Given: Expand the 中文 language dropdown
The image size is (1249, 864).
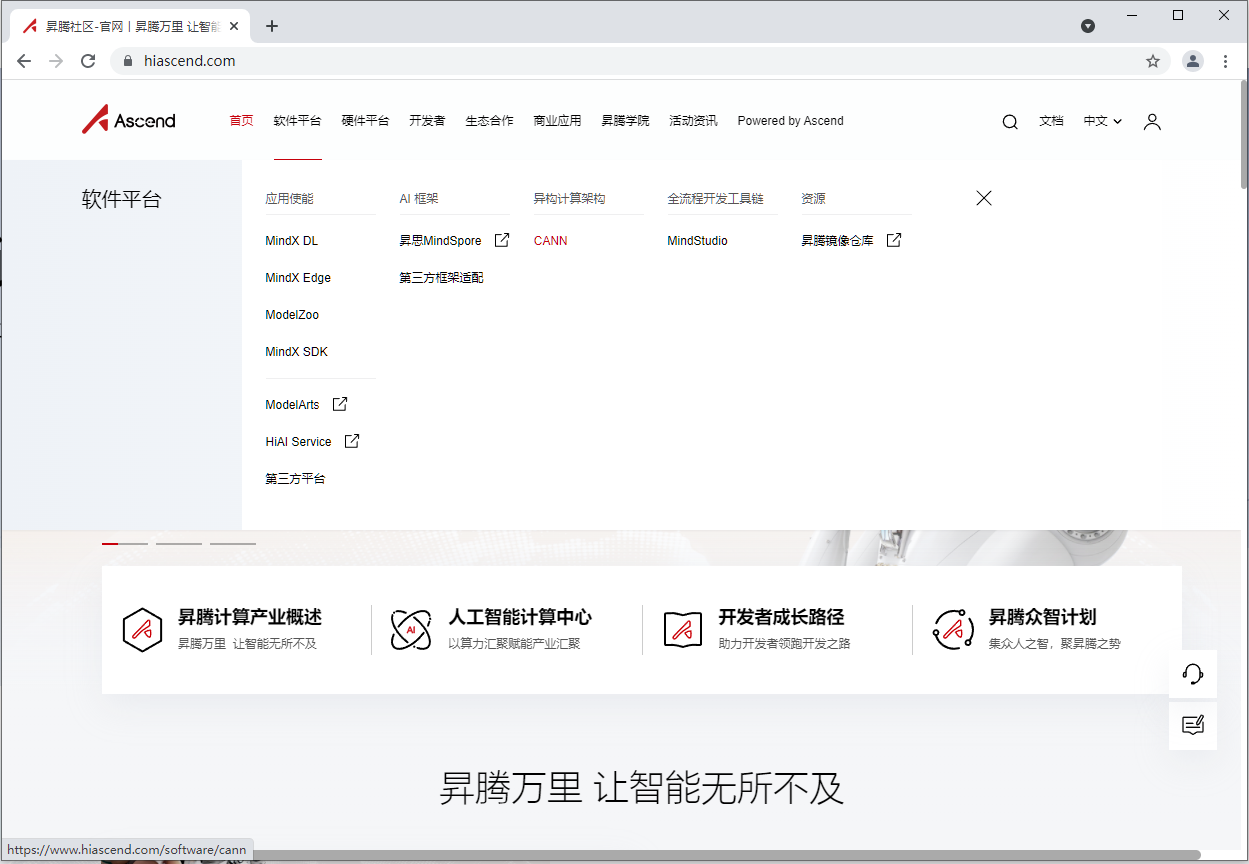Looking at the screenshot, I should (1103, 121).
